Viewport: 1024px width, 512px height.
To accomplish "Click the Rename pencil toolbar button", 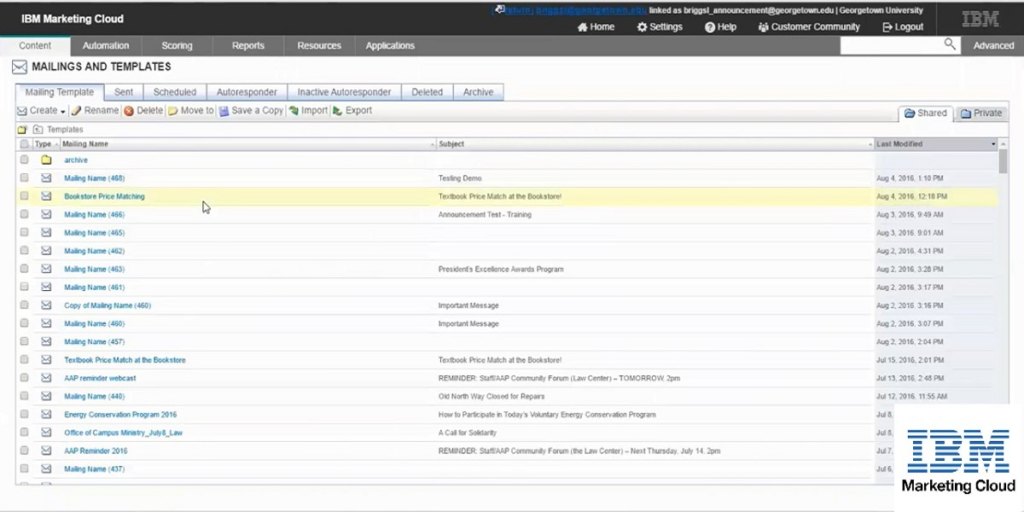I will pyautogui.click(x=95, y=111).
